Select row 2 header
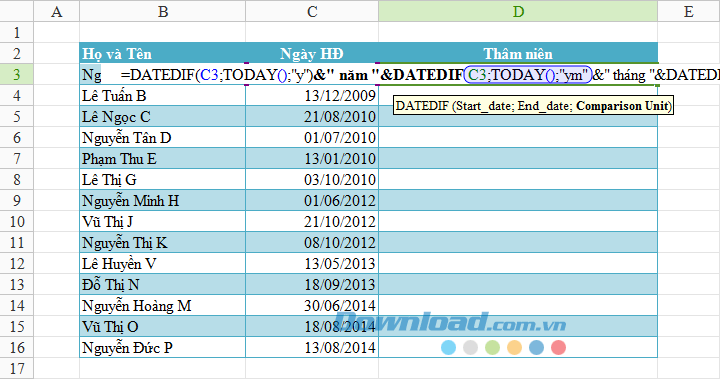 pyautogui.click(x=17, y=53)
